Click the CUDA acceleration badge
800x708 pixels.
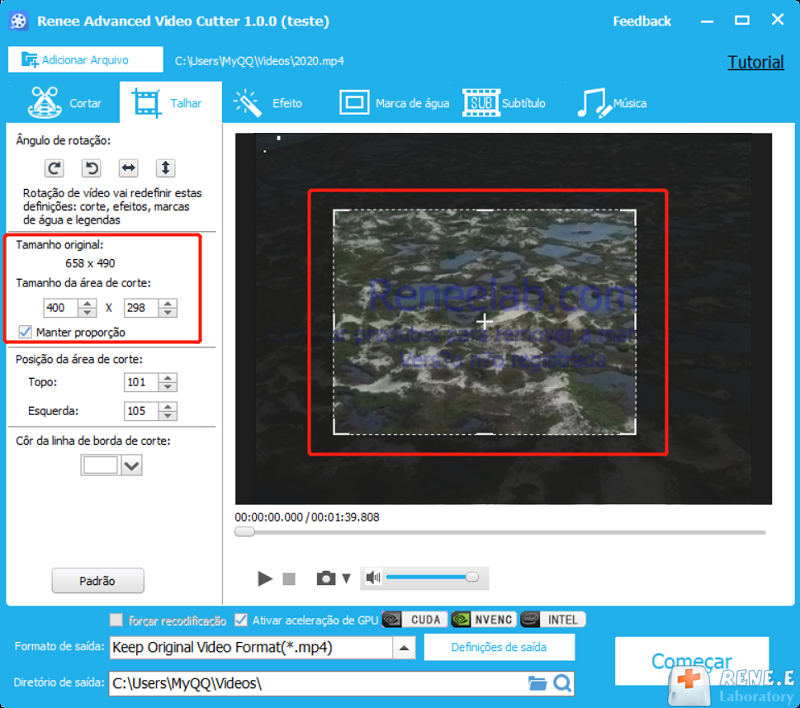pyautogui.click(x=415, y=619)
